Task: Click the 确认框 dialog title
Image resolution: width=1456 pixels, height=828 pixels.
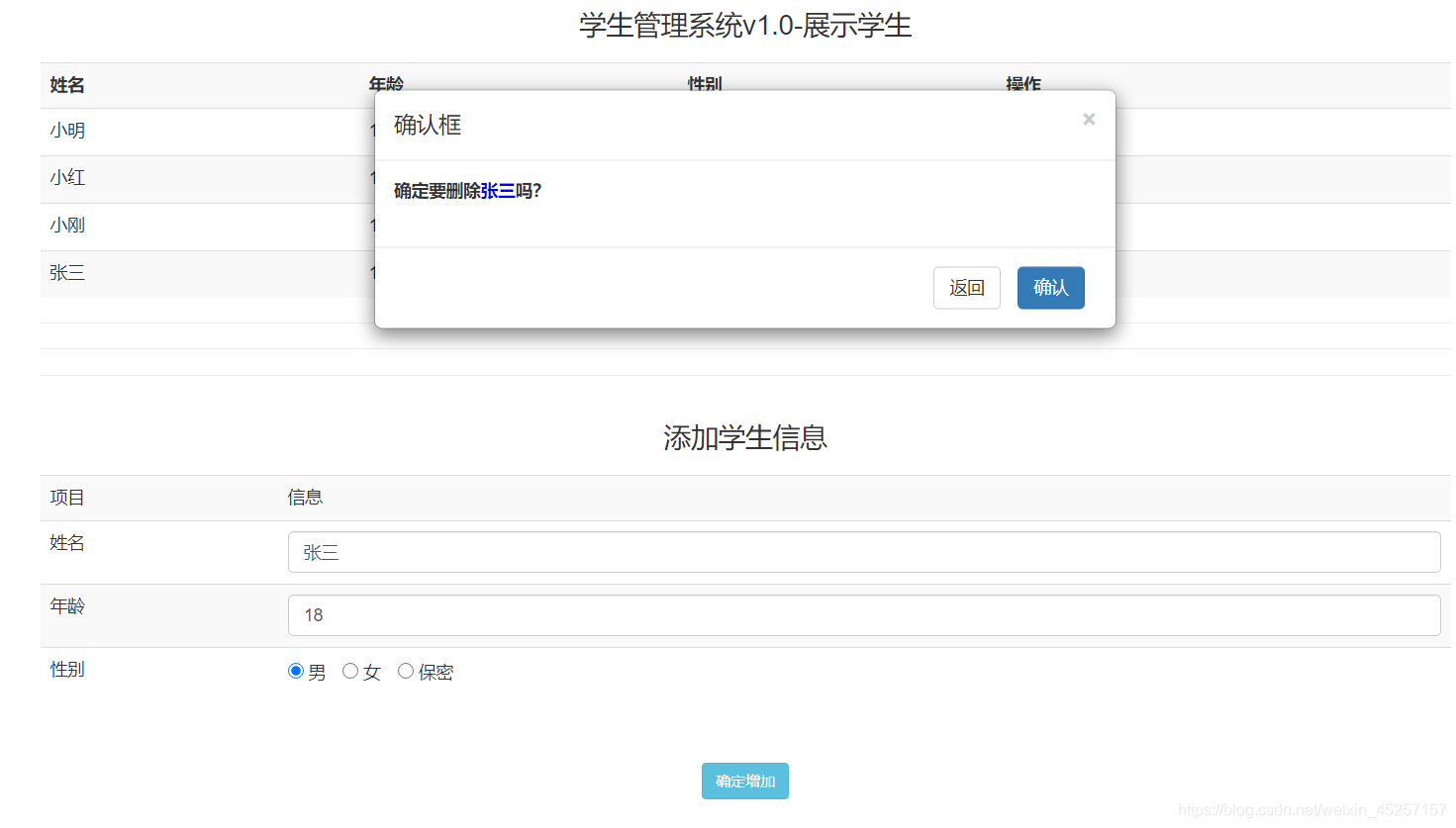Action: 428,125
